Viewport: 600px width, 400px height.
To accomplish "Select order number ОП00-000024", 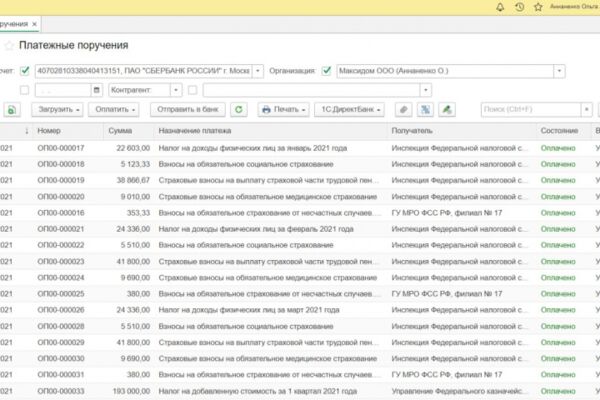I will tap(61, 278).
